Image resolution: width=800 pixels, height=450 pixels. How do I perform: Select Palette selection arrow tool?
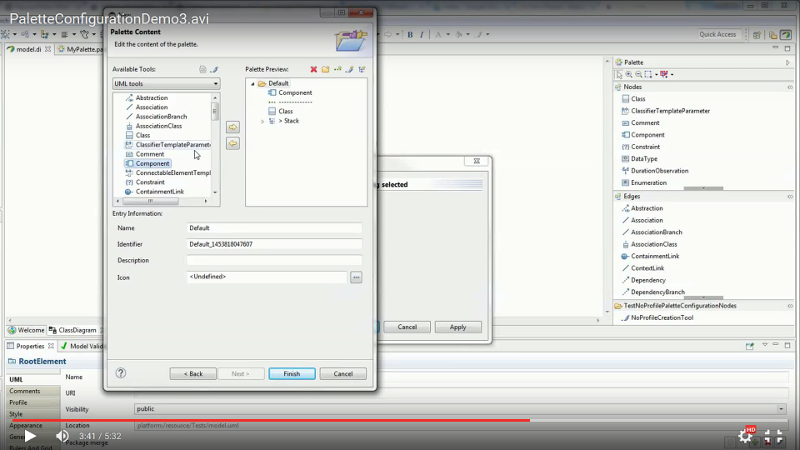click(x=619, y=74)
